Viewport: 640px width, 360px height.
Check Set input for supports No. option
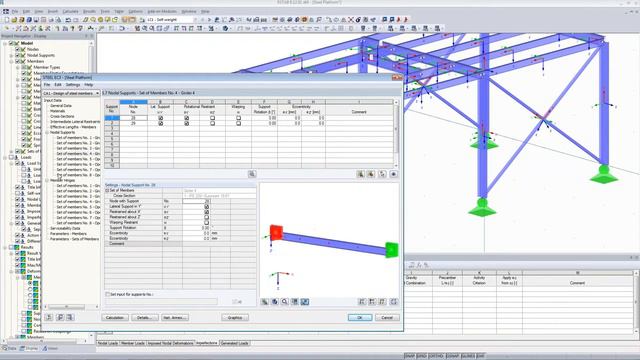tap(108, 294)
